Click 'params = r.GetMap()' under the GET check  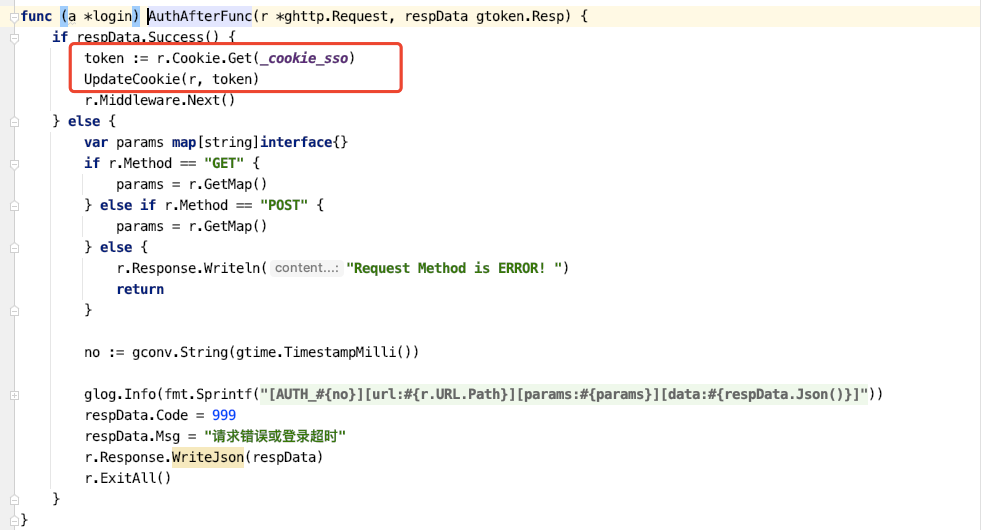(x=191, y=184)
